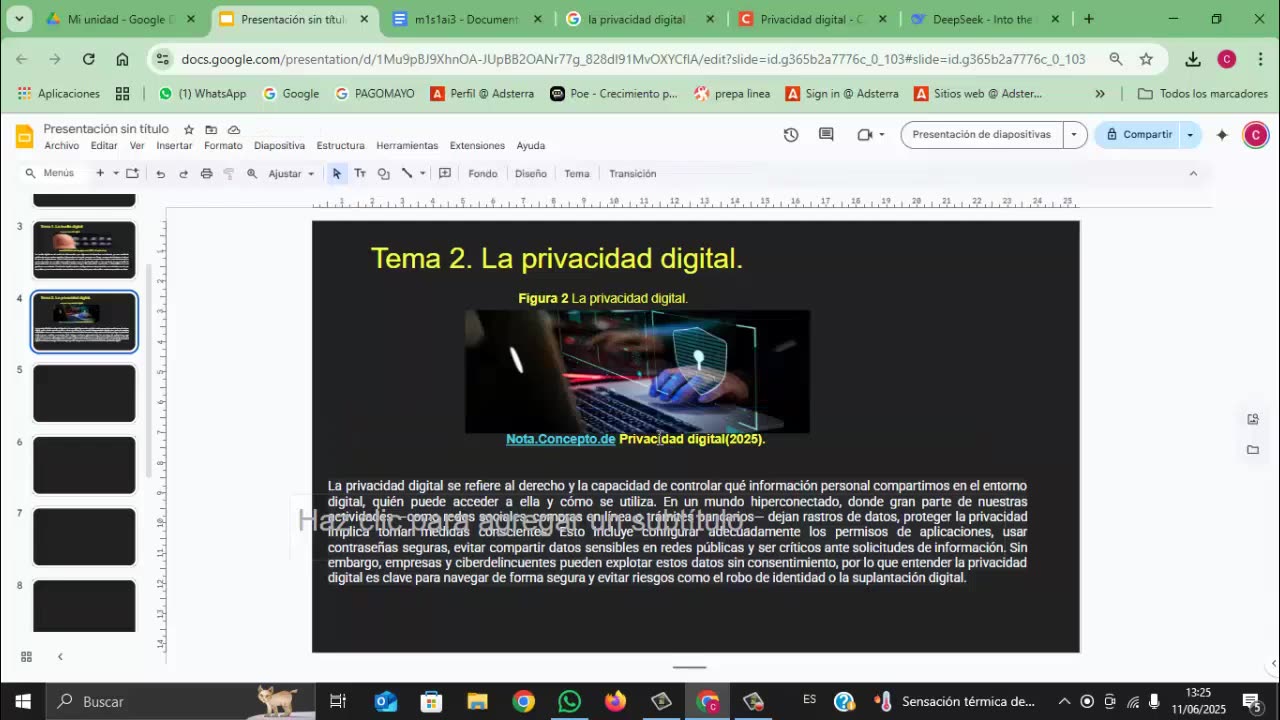Add a comment with toolbar icon
1280x720 pixels.
[445, 173]
